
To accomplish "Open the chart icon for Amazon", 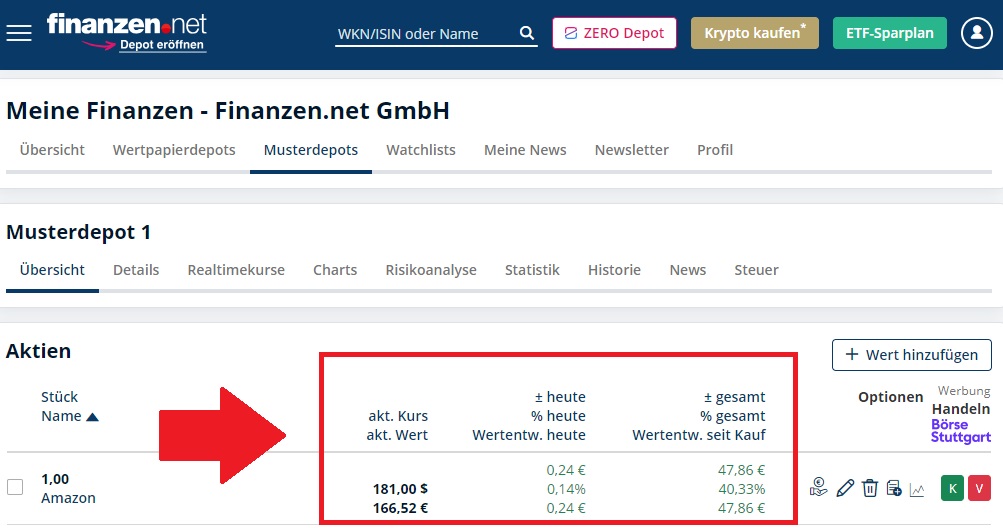I will tap(917, 490).
